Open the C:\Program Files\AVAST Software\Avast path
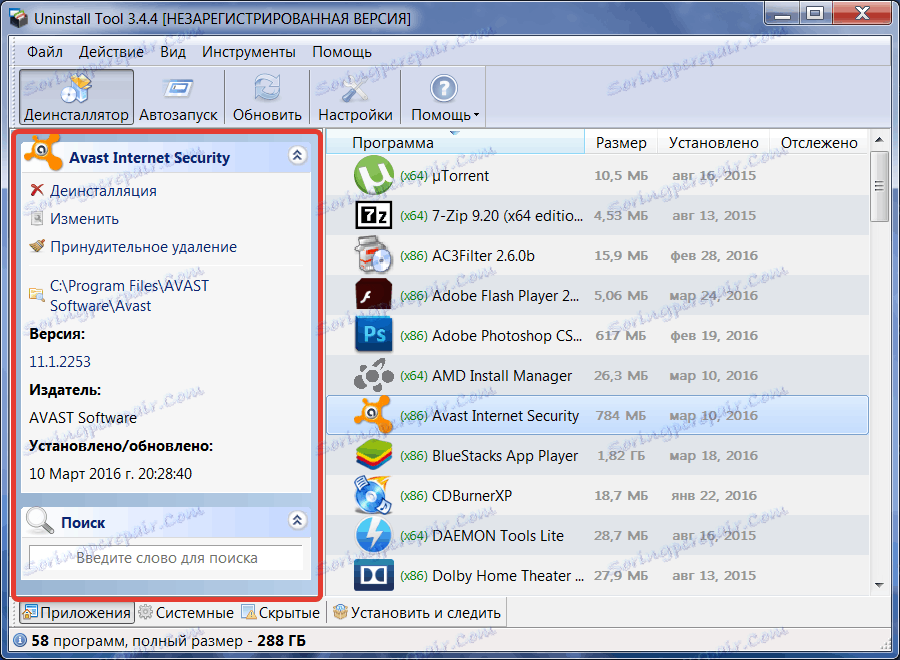900x660 pixels. click(129, 296)
